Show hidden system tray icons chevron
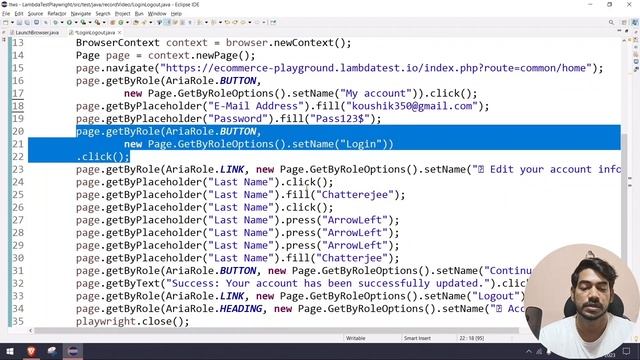 click(529, 351)
